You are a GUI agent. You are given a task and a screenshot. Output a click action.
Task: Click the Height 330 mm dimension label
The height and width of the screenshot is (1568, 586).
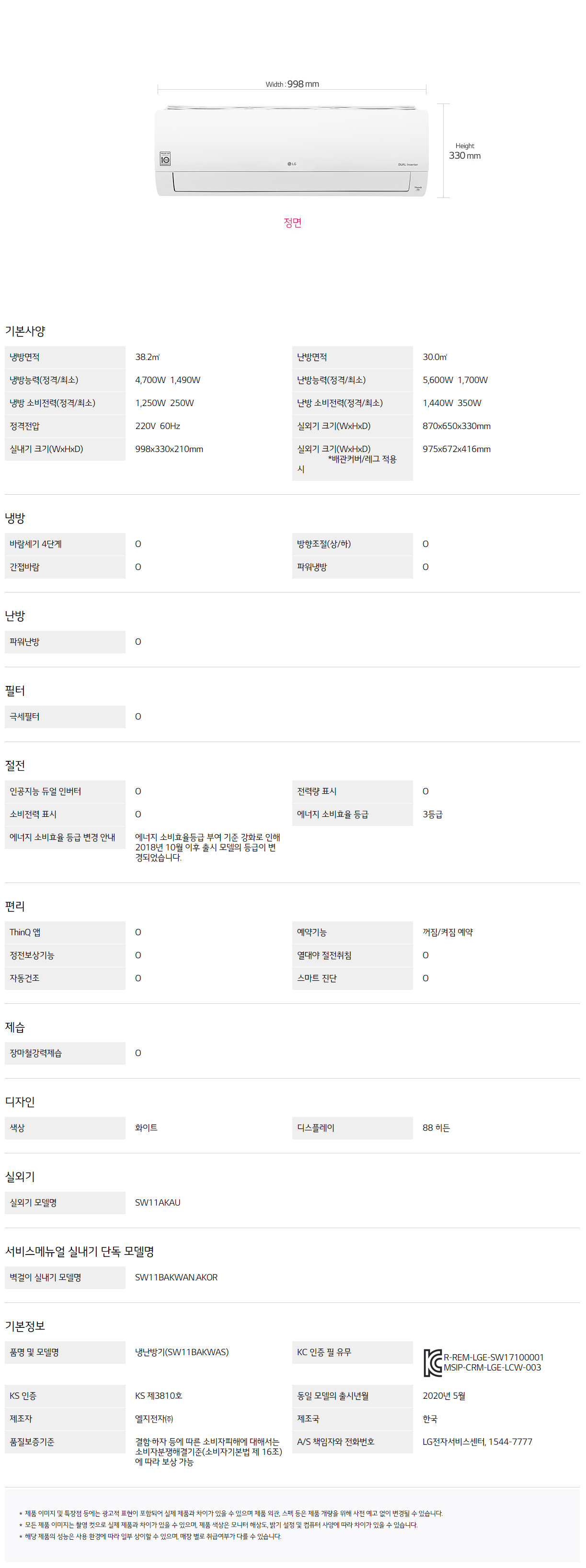click(x=465, y=151)
